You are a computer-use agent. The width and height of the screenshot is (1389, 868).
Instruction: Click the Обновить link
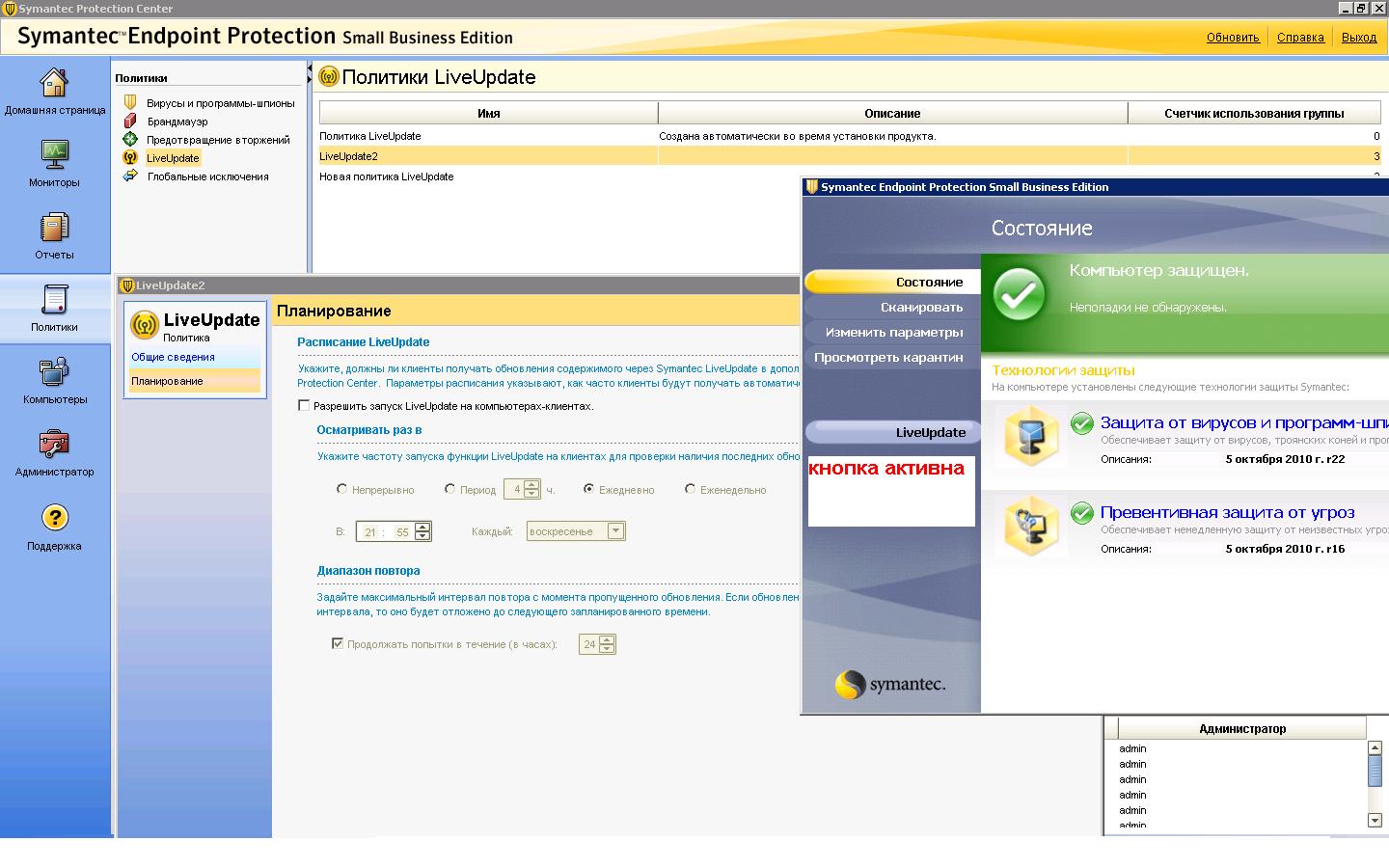(x=1233, y=38)
